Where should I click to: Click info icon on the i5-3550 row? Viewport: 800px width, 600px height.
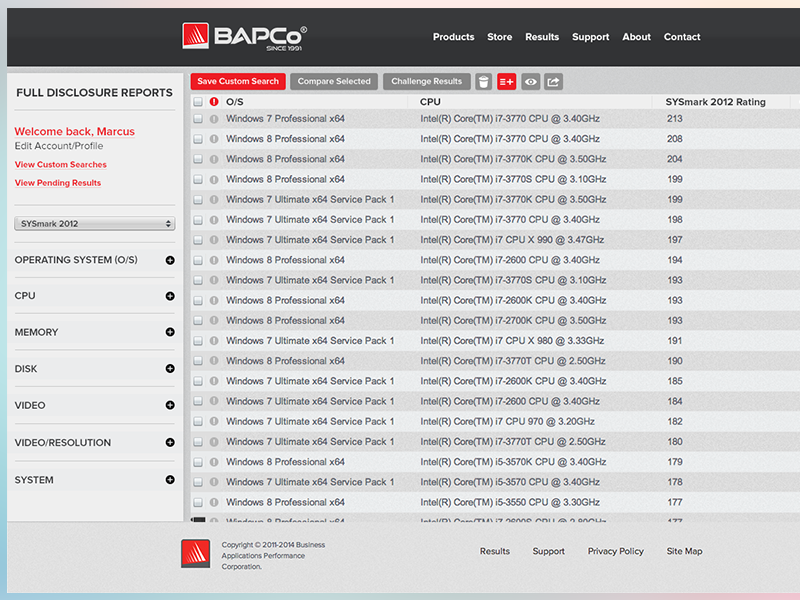click(214, 503)
